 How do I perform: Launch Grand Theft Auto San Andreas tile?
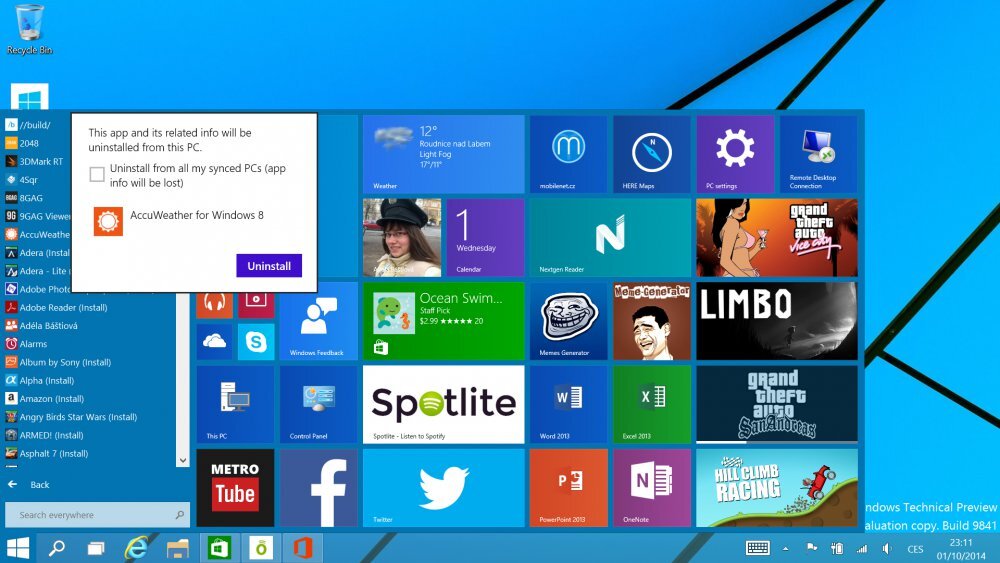pos(777,404)
